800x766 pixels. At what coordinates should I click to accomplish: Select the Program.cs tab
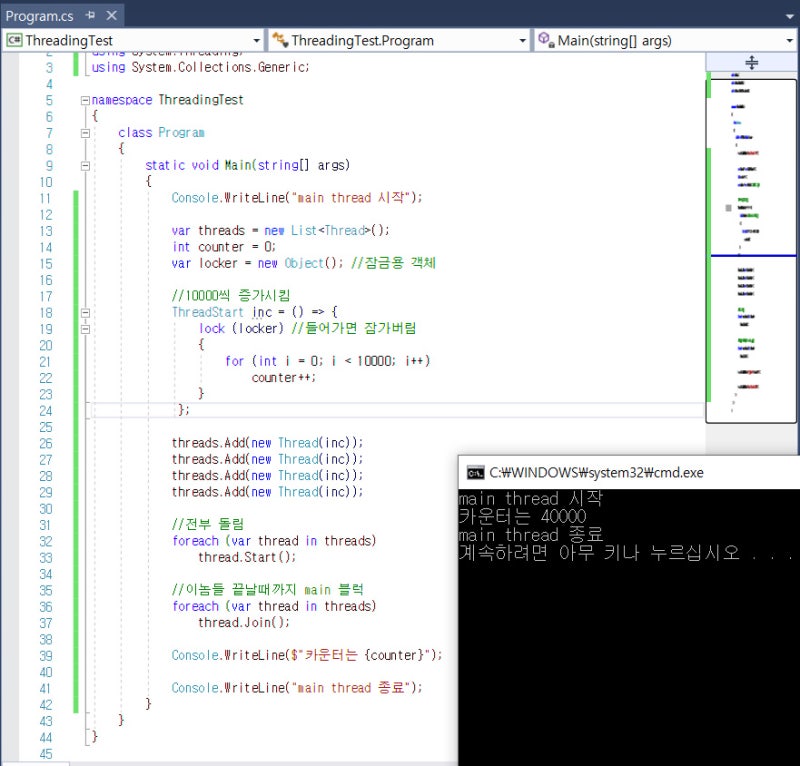[40, 16]
